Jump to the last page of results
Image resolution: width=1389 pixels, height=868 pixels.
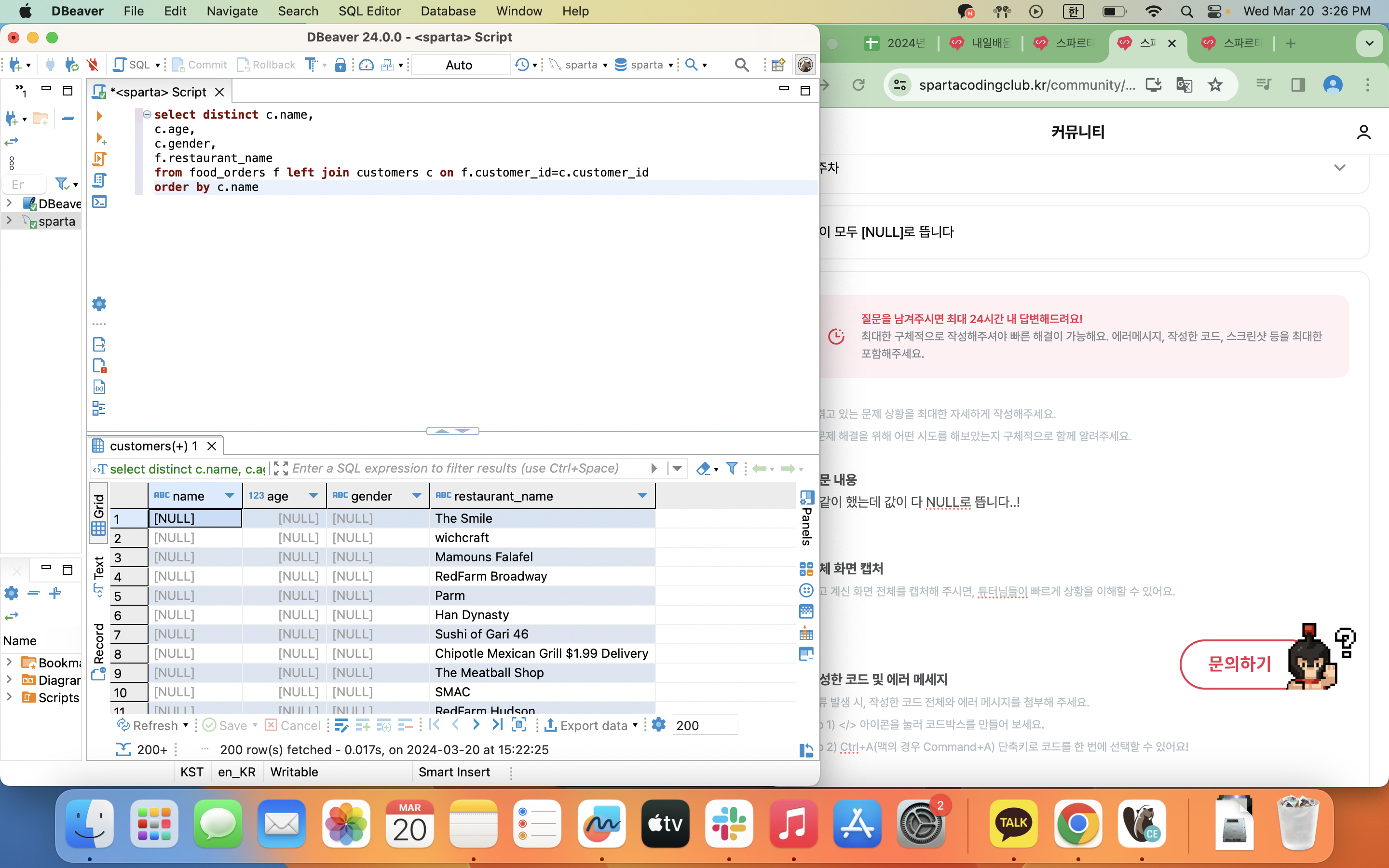pos(497,724)
